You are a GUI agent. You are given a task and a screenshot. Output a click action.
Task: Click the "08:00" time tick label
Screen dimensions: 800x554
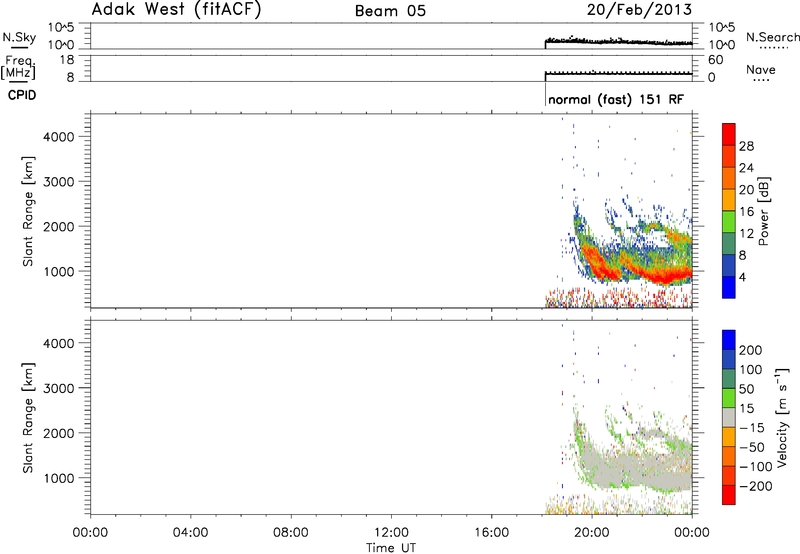[x=291, y=533]
